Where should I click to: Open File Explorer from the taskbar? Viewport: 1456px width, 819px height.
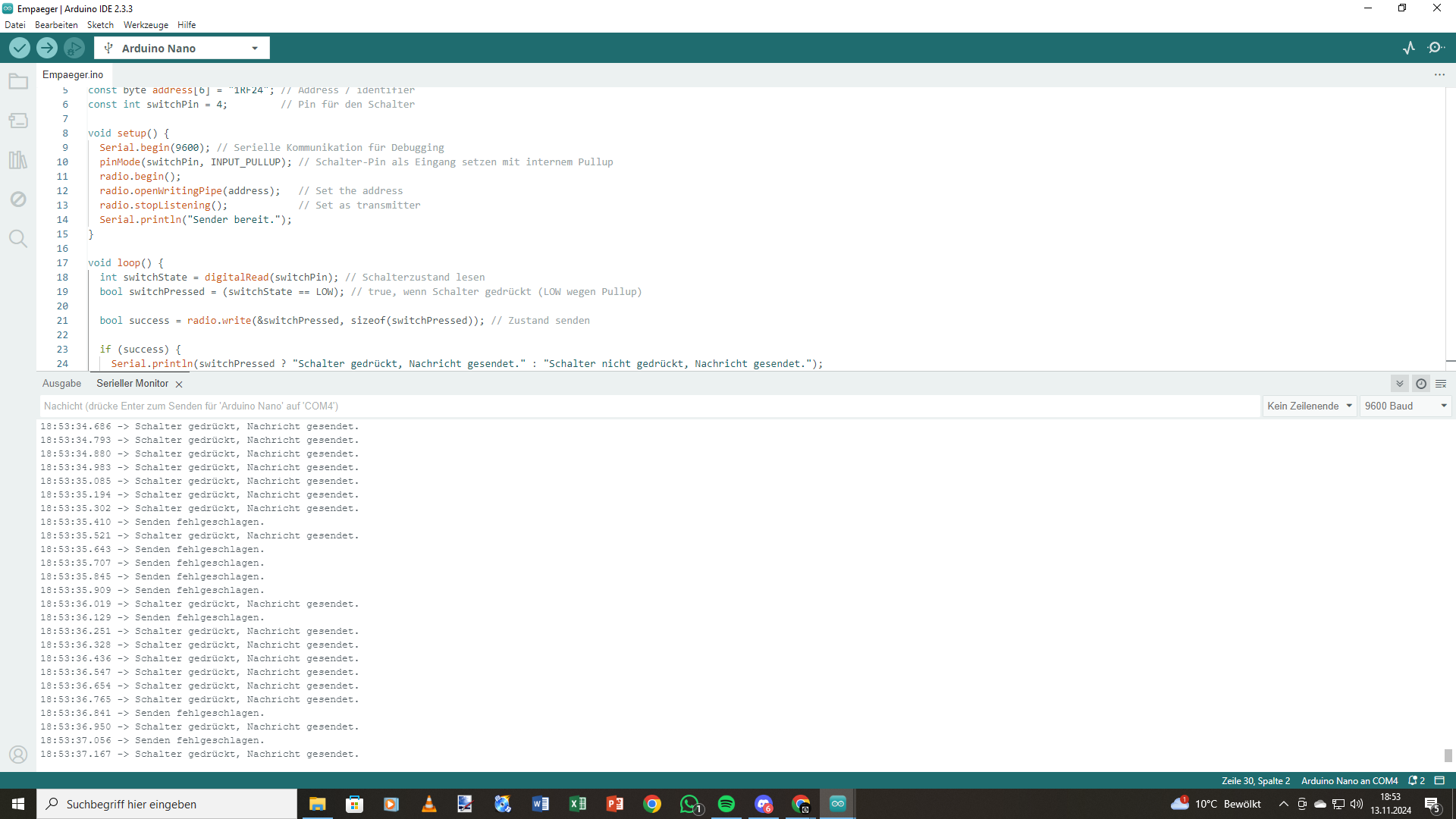[x=317, y=804]
